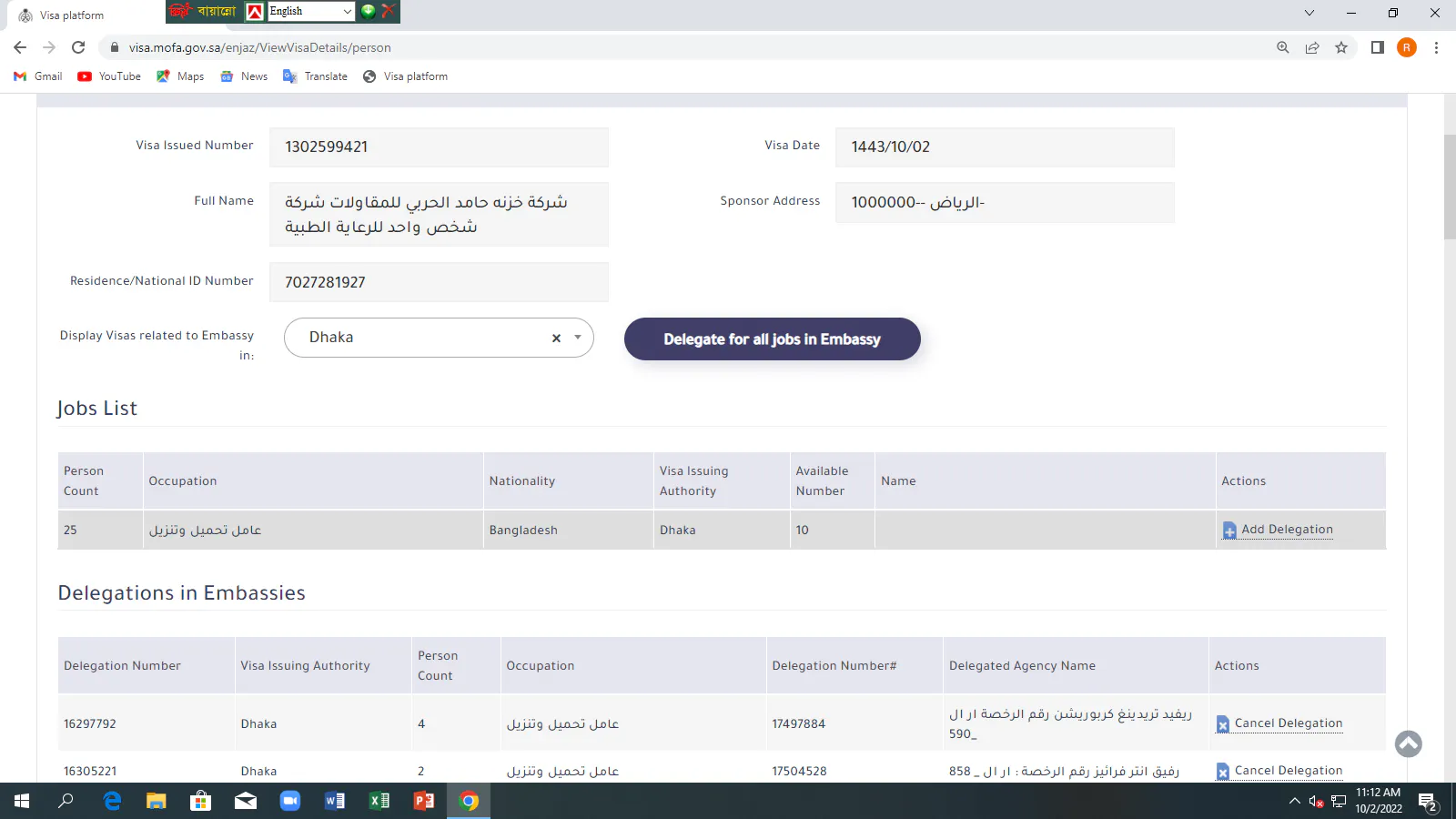The height and width of the screenshot is (819, 1456).
Task: Open News bookmark
Action: [244, 76]
